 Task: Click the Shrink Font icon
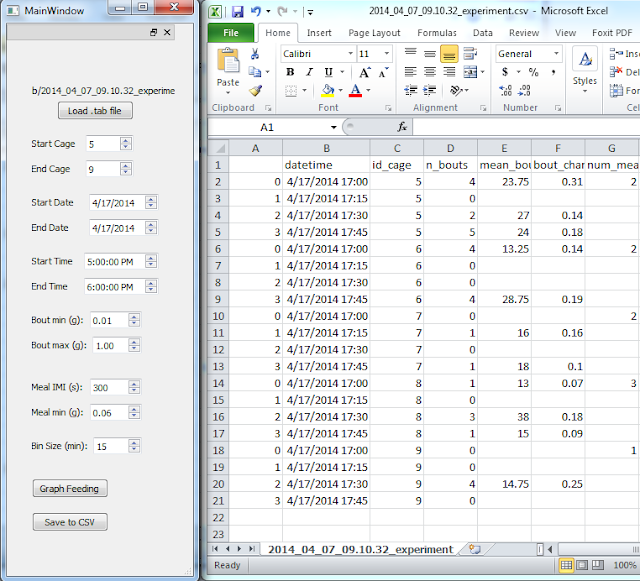(383, 72)
